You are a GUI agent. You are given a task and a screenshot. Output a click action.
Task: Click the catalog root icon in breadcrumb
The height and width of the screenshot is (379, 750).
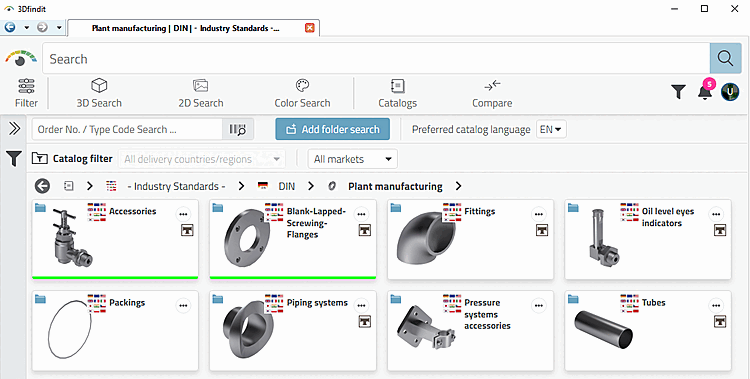tap(69, 186)
